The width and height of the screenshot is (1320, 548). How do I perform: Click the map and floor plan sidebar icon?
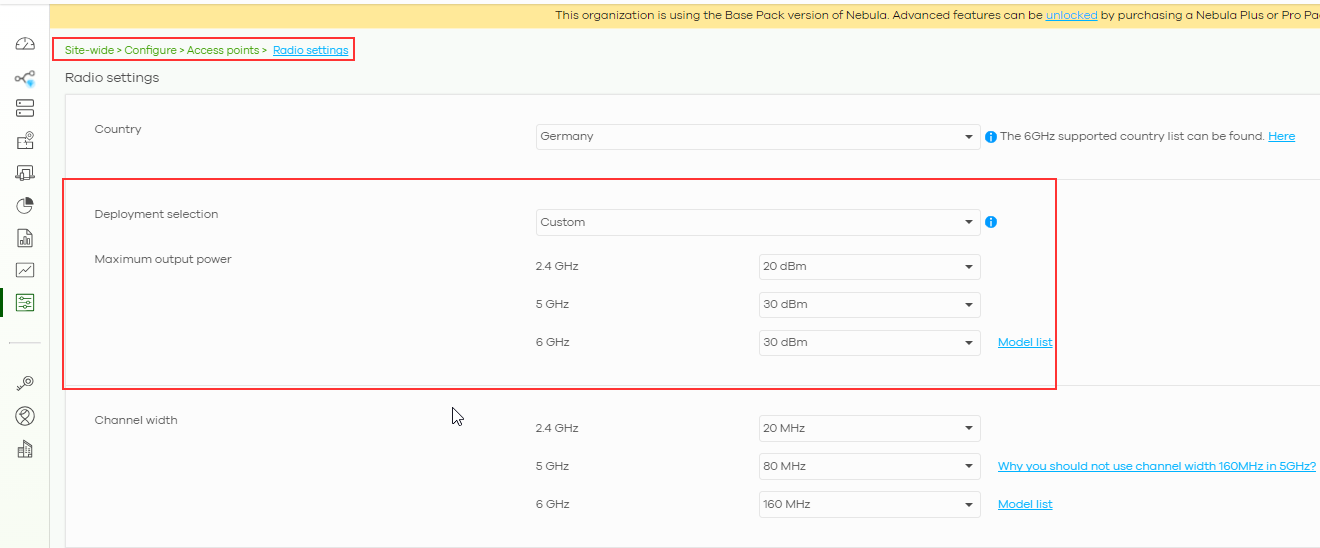pos(25,141)
